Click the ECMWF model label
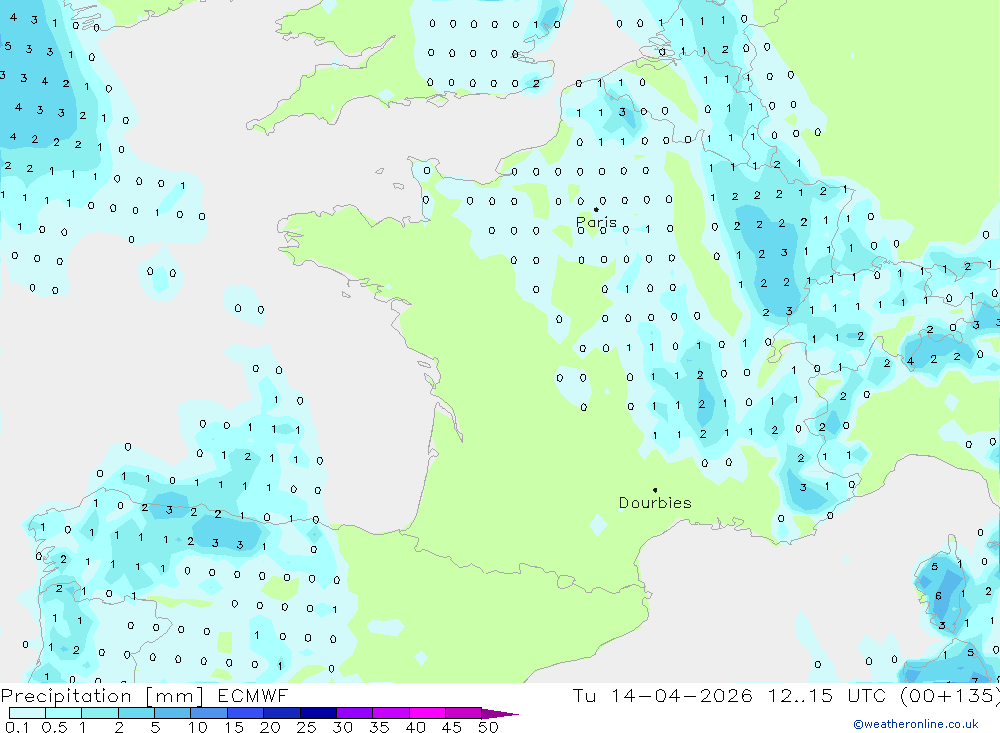The image size is (1000, 733). [253, 695]
